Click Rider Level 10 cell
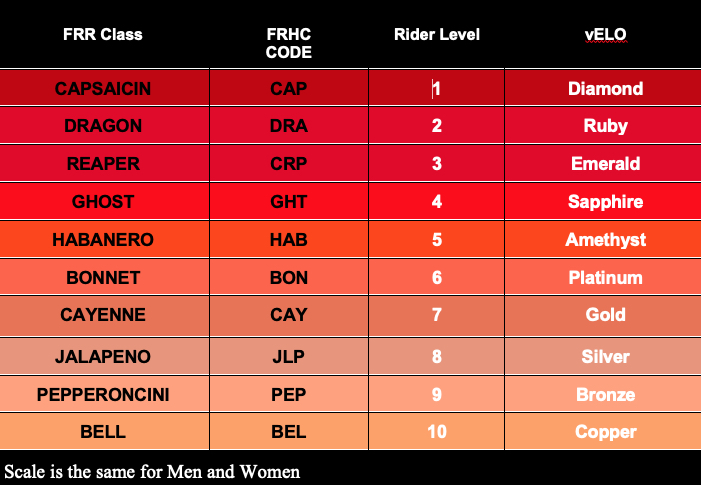The height and width of the screenshot is (485, 701). click(437, 431)
